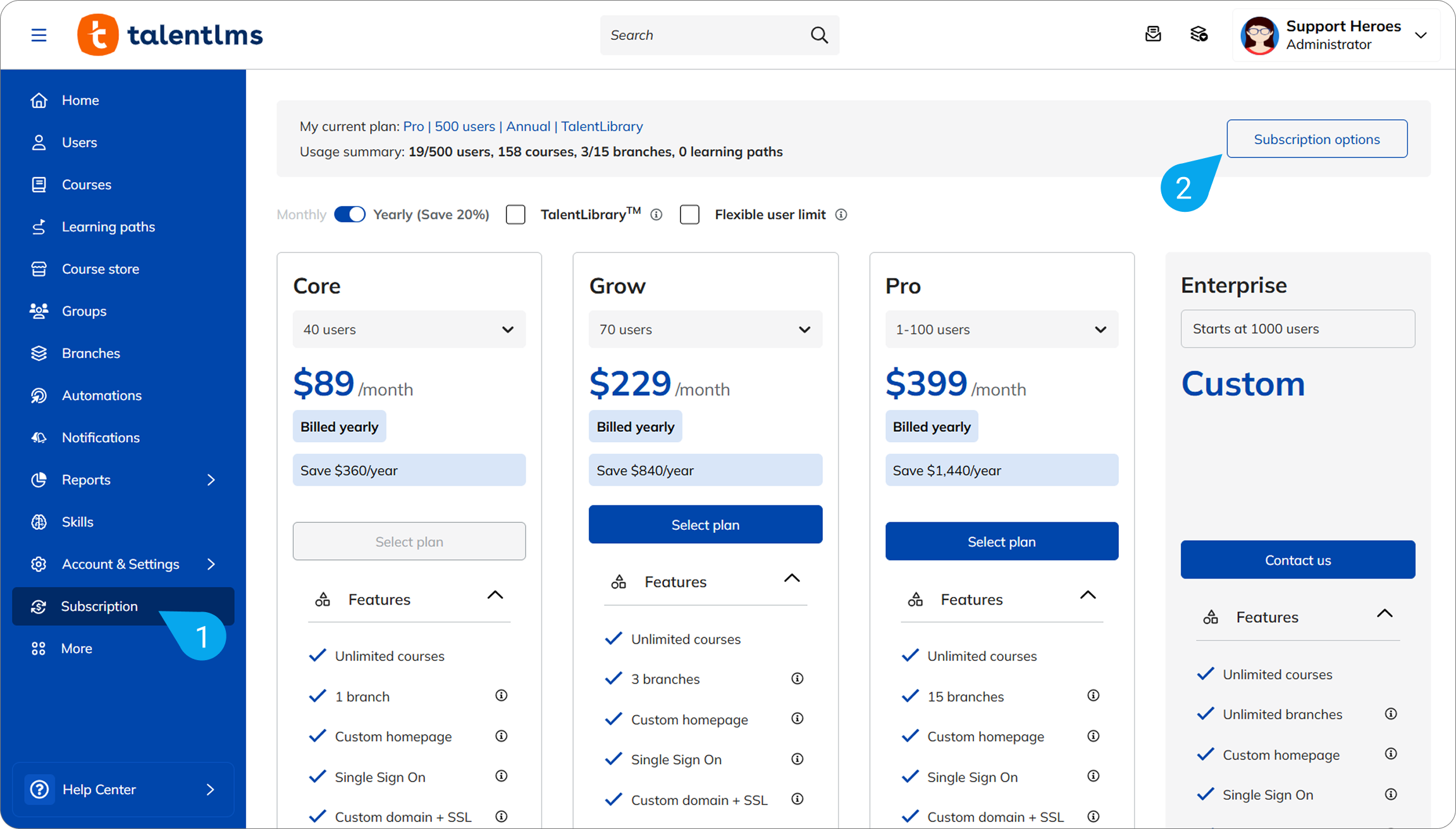Image resolution: width=1456 pixels, height=829 pixels.
Task: Open Branches in the sidebar
Action: [90, 353]
